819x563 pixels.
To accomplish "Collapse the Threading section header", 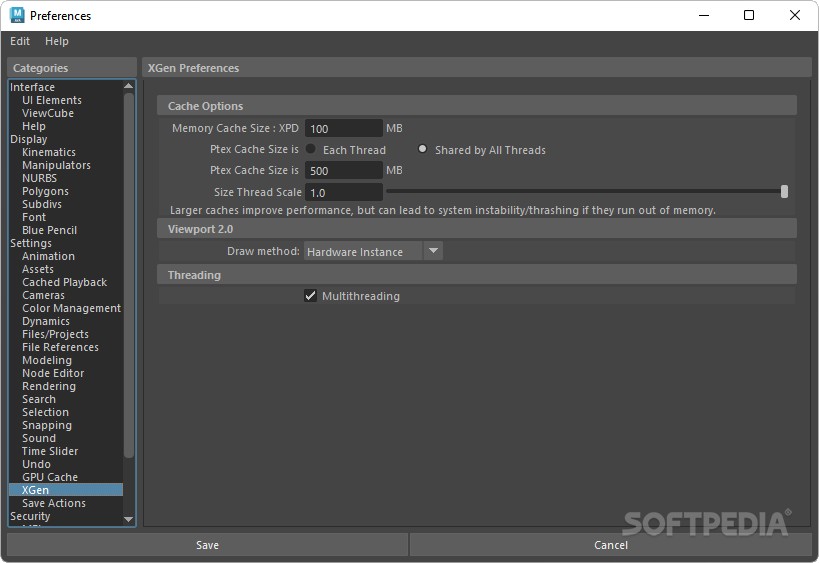I will [476, 275].
